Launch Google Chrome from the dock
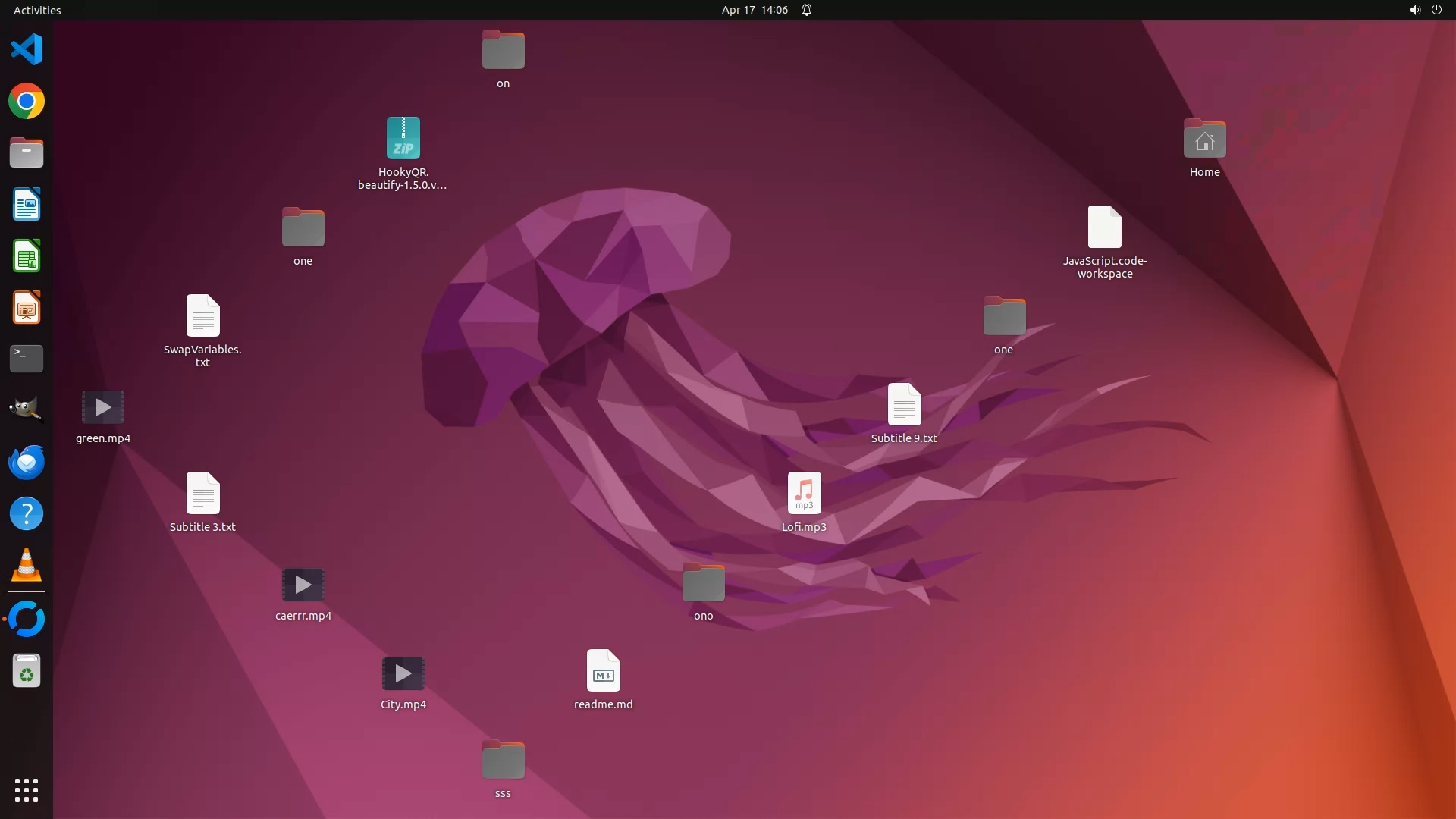This screenshot has height=819, width=1456. (x=27, y=102)
